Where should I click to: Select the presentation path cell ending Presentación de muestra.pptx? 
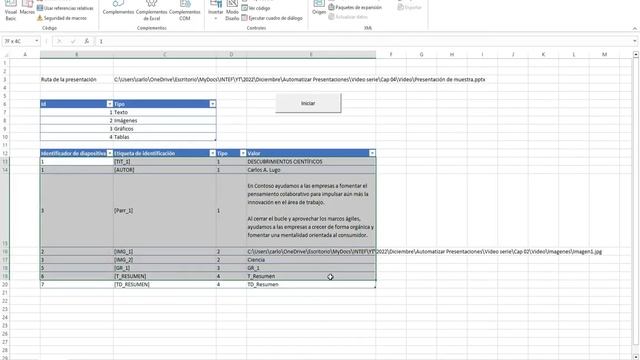[x=300, y=80]
